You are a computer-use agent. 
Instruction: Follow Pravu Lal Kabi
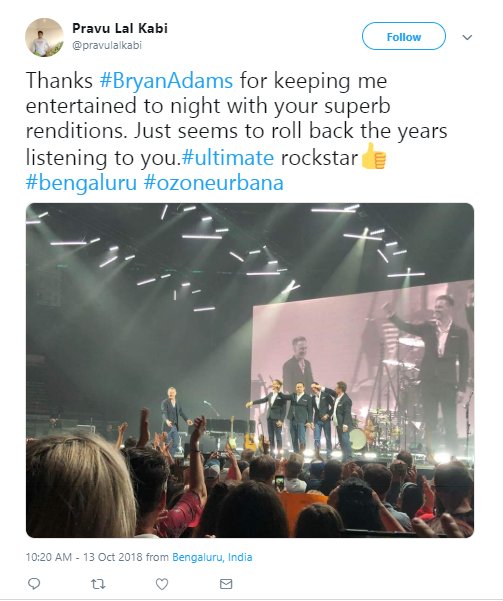click(404, 36)
